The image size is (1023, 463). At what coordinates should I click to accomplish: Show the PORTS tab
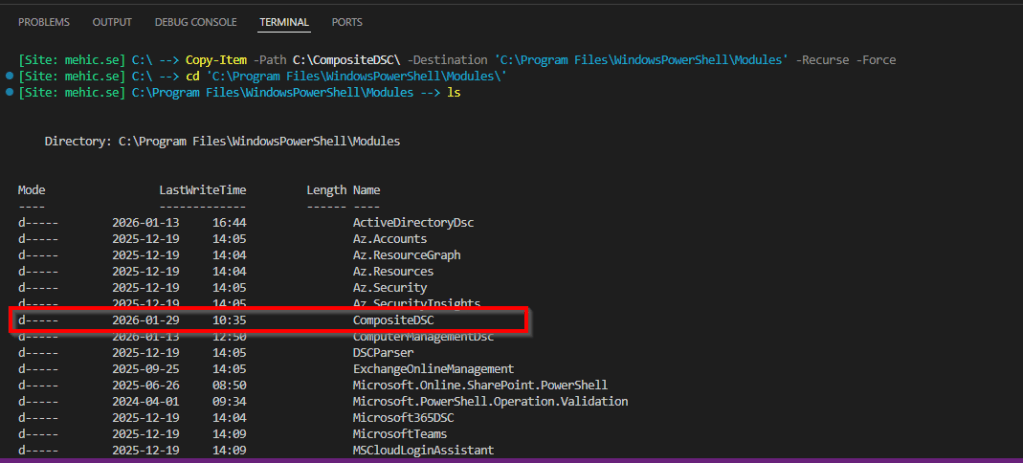(347, 22)
